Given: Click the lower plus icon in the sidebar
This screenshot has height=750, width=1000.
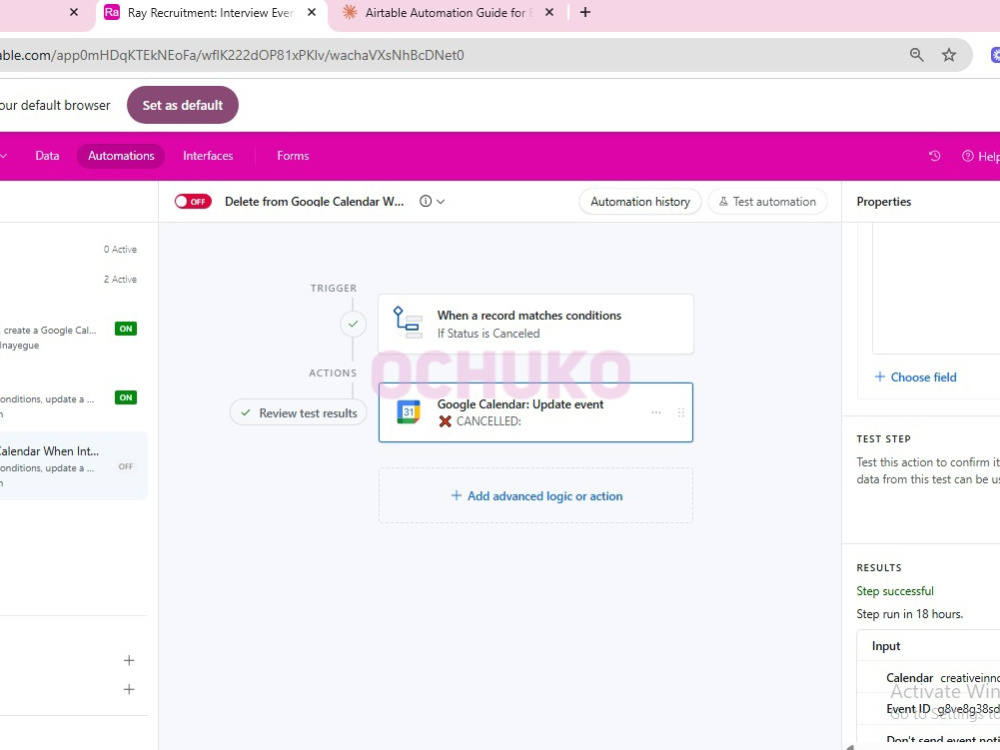Looking at the screenshot, I should pos(129,689).
